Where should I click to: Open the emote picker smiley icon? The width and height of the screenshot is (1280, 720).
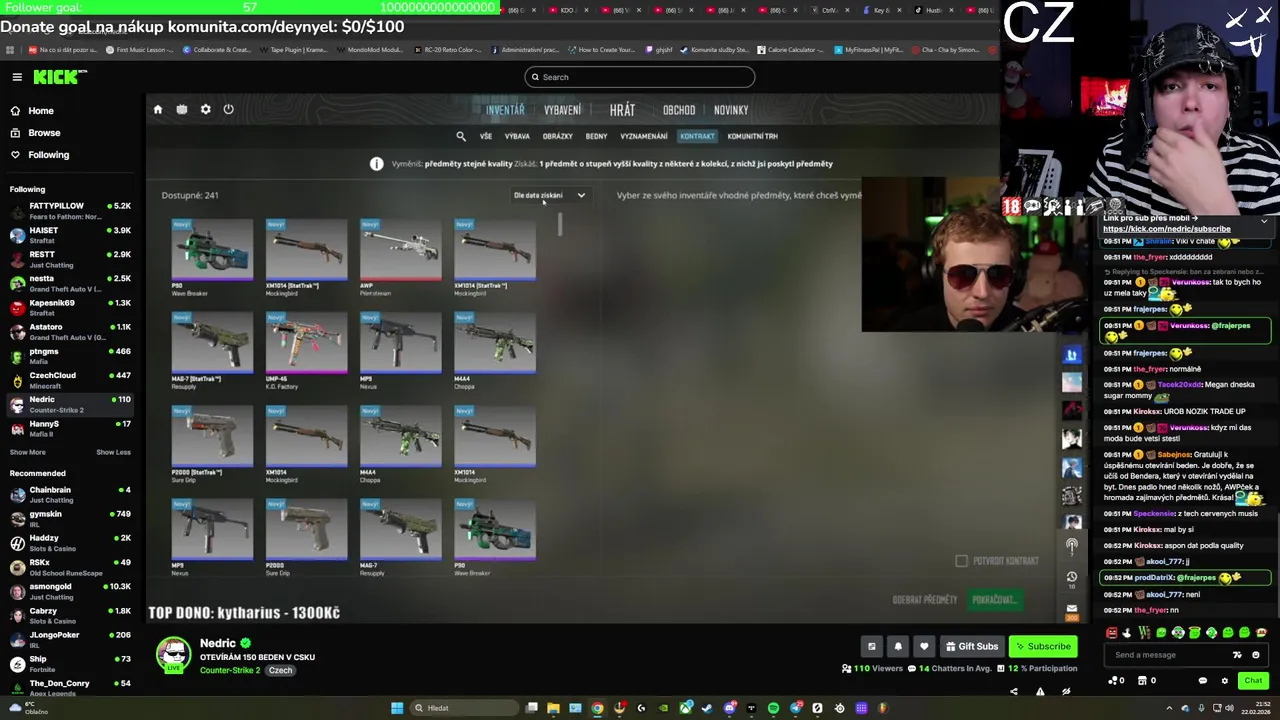coord(1256,655)
